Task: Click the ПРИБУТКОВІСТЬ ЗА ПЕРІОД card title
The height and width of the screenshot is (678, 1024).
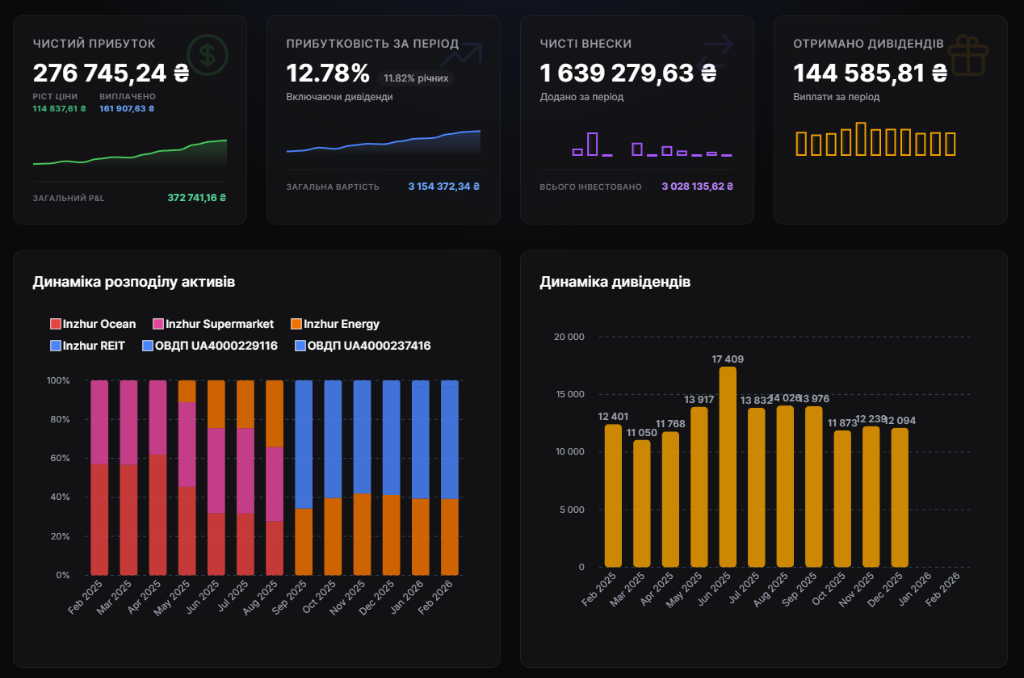Action: 372,44
